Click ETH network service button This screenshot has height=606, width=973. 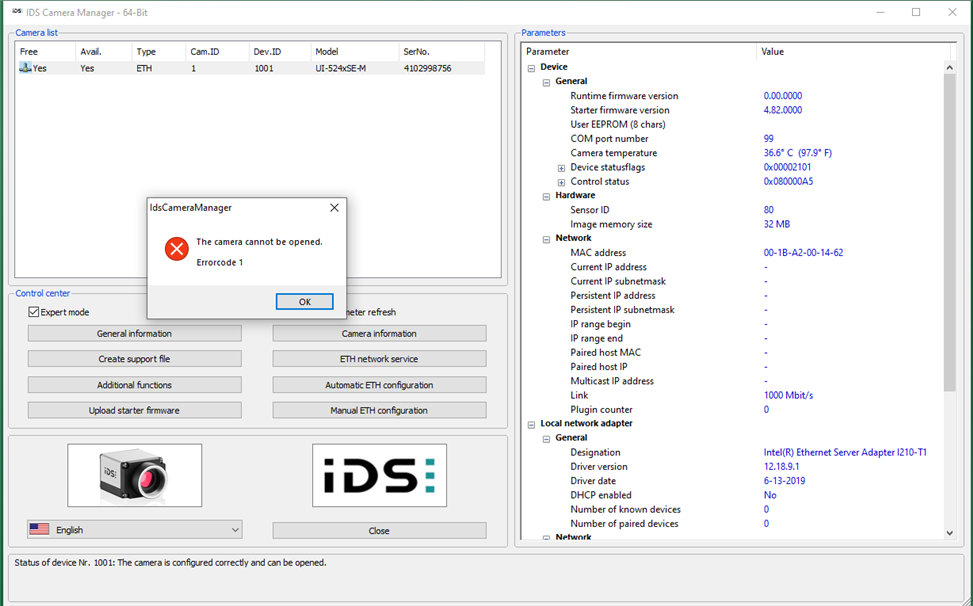379,359
